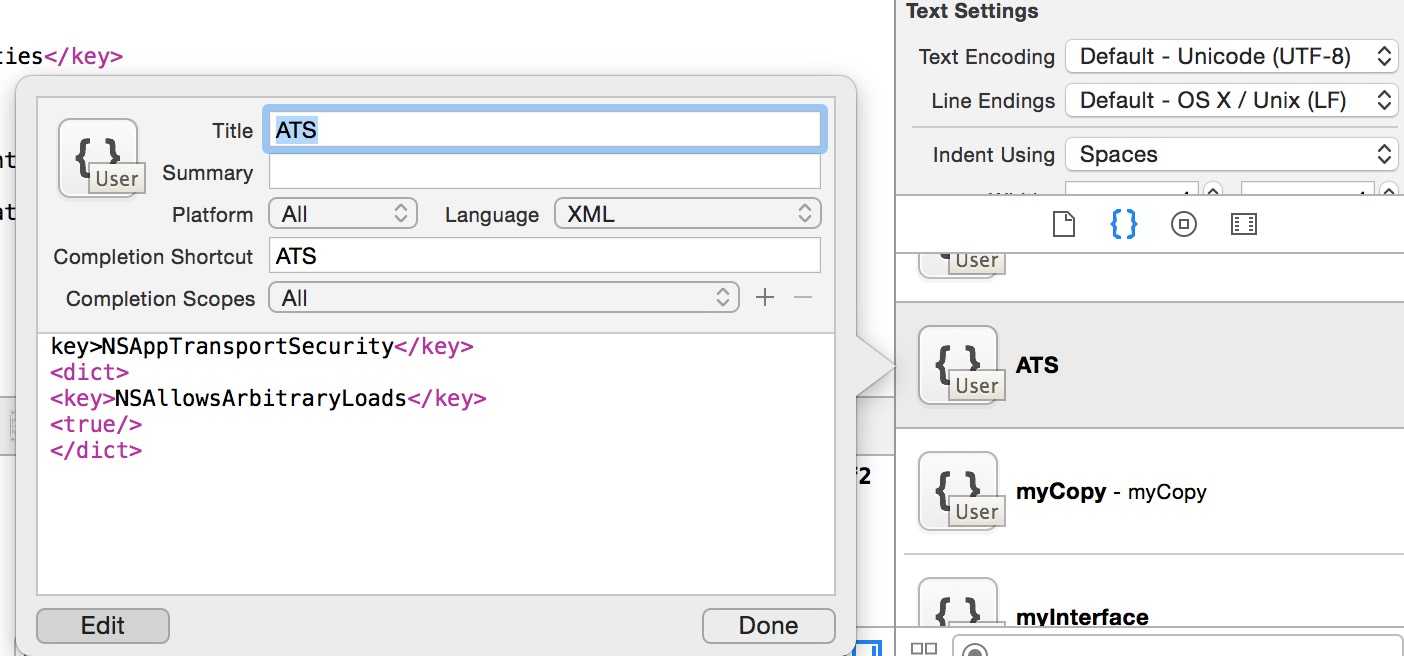Click the library filter icon

tap(974, 650)
